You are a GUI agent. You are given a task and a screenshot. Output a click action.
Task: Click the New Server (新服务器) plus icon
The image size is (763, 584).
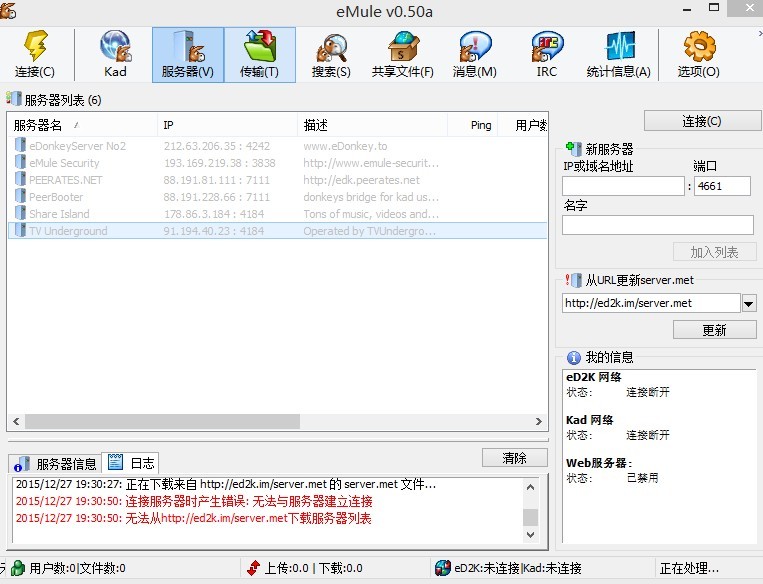tap(574, 148)
